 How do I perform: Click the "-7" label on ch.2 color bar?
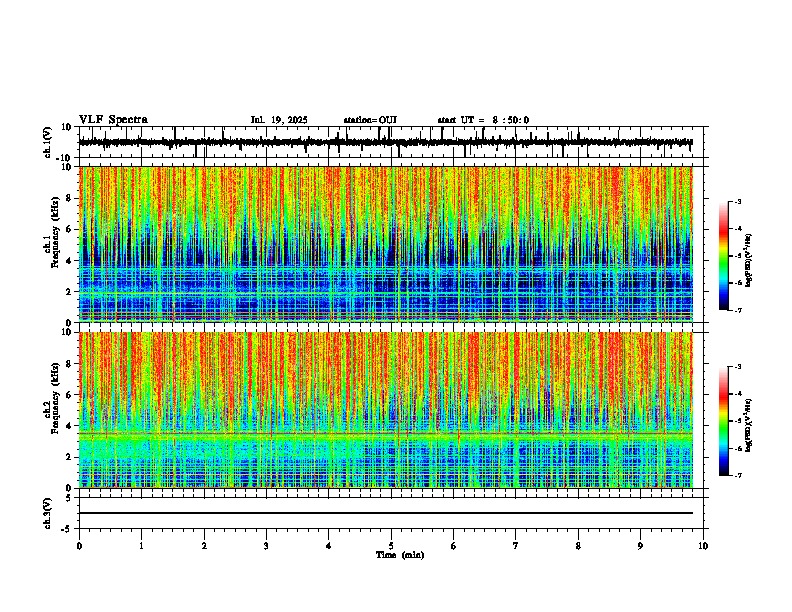pyautogui.click(x=738, y=475)
